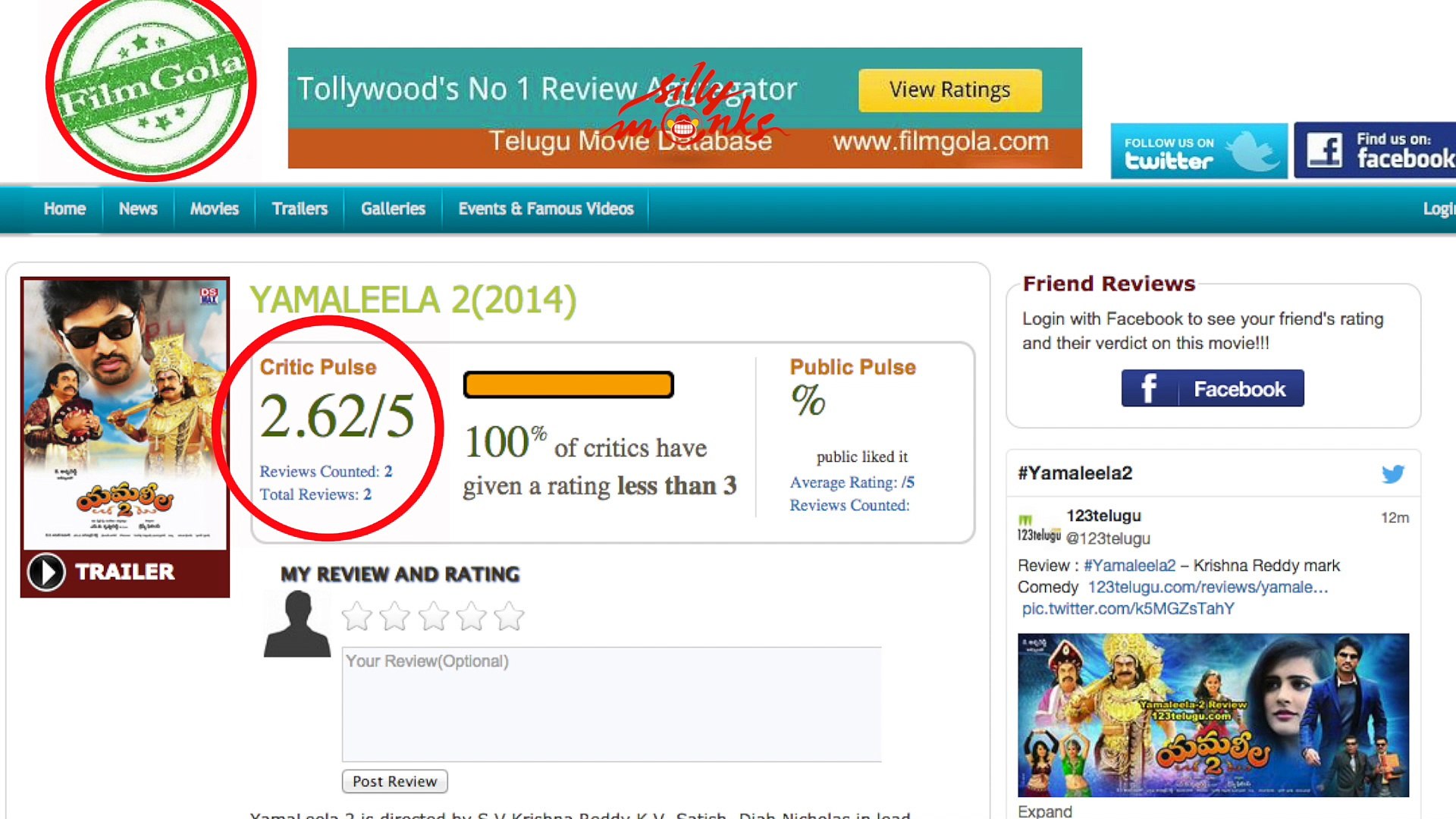1456x819 pixels.
Task: Click the user avatar silhouette
Action: [297, 624]
